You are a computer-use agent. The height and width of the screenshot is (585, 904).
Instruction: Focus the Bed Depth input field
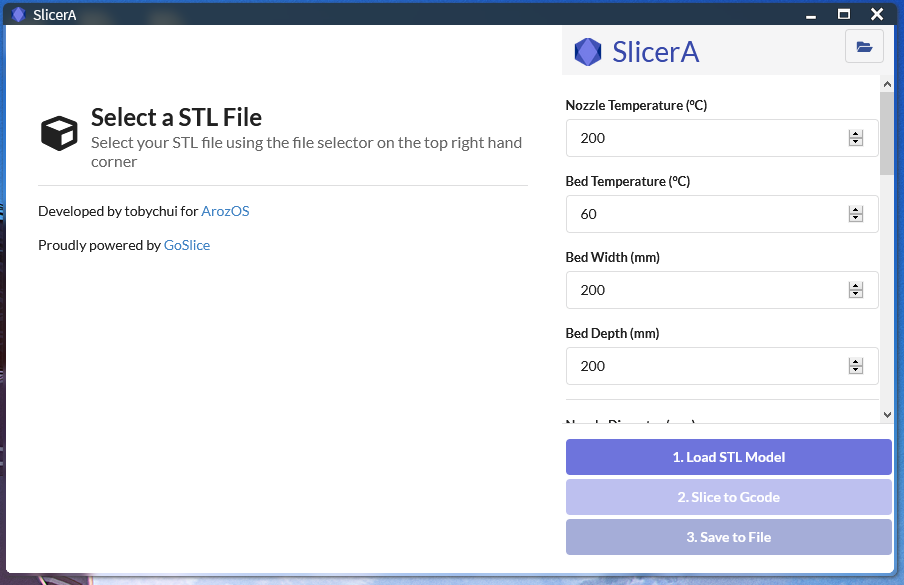[722, 366]
